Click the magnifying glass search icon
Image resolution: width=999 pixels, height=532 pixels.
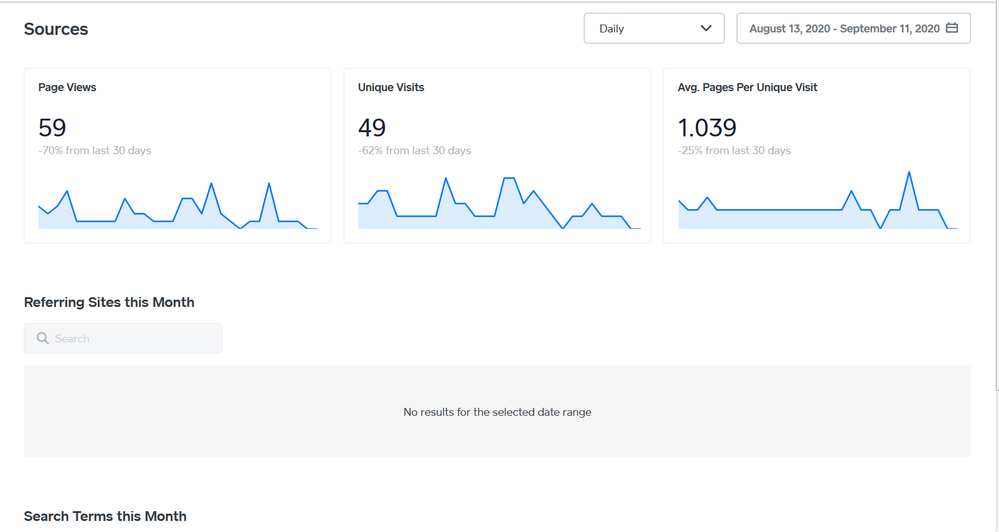[x=43, y=339]
